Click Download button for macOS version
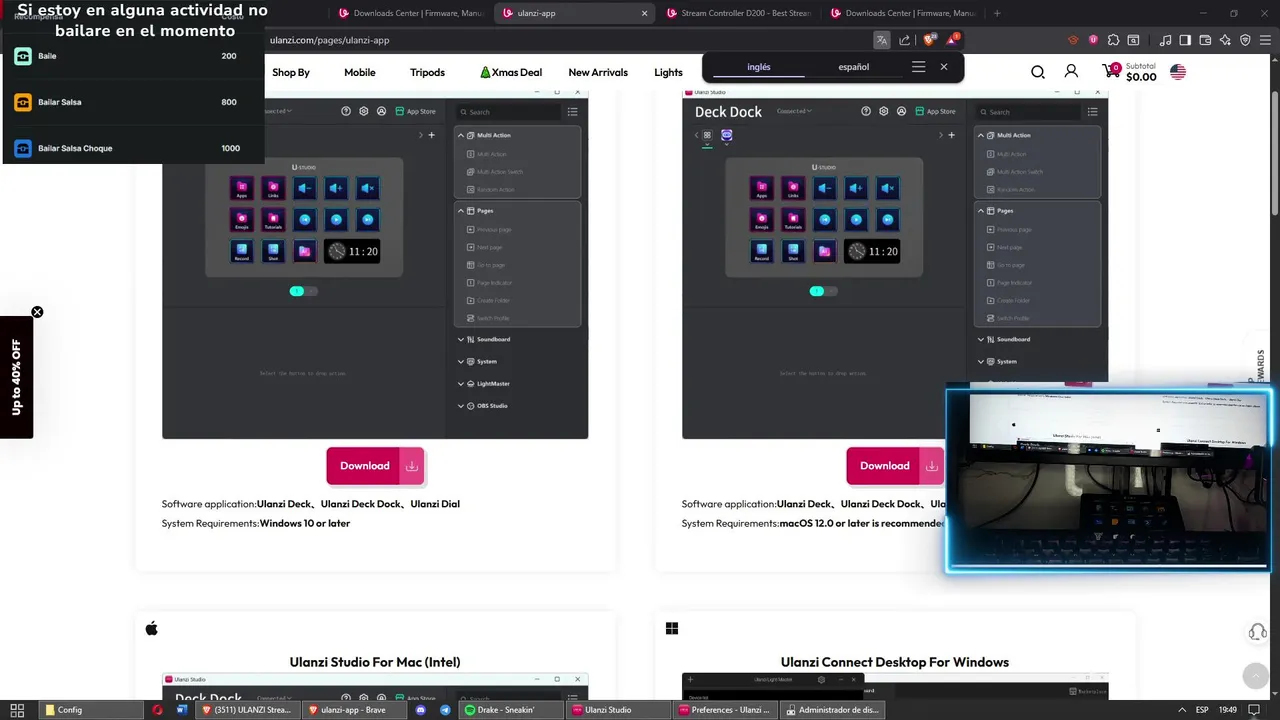 (x=895, y=466)
